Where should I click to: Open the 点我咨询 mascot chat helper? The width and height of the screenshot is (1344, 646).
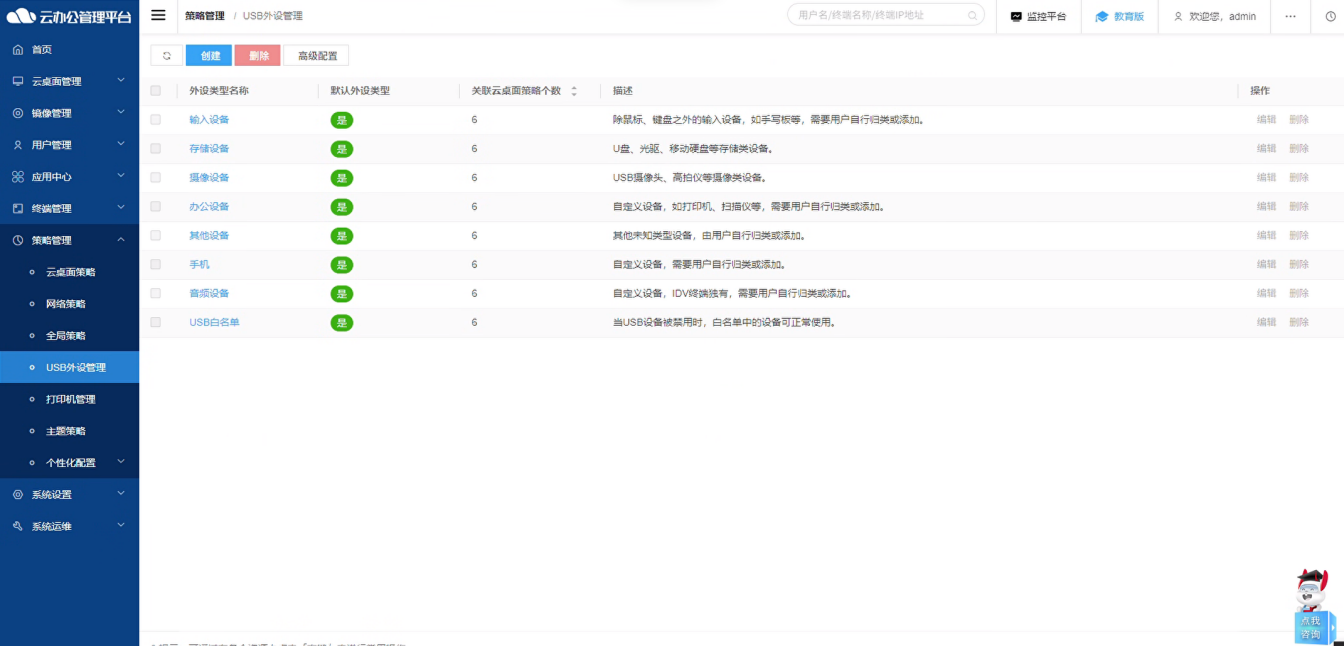pyautogui.click(x=1312, y=605)
